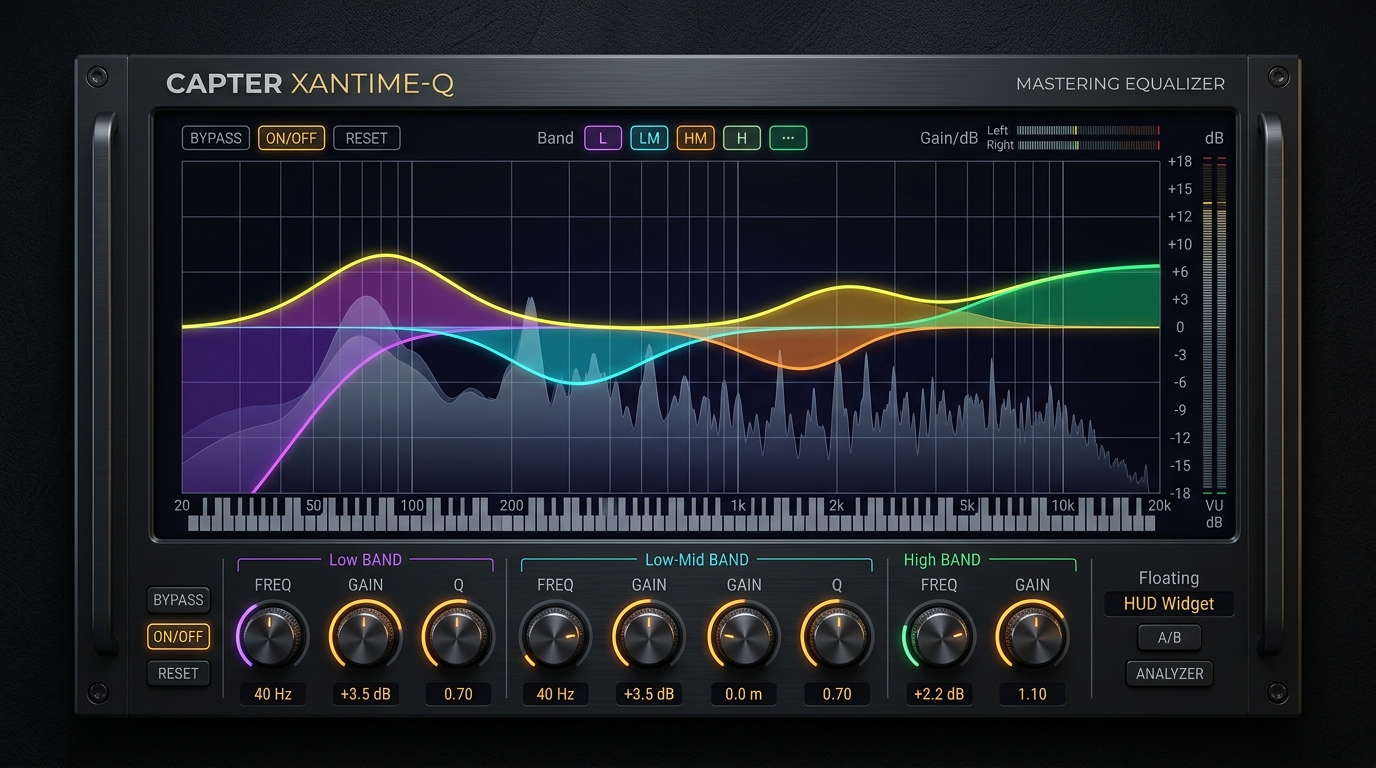Screen dimensions: 1376x768
Task: Click the Right channel level meter
Action: point(1089,145)
